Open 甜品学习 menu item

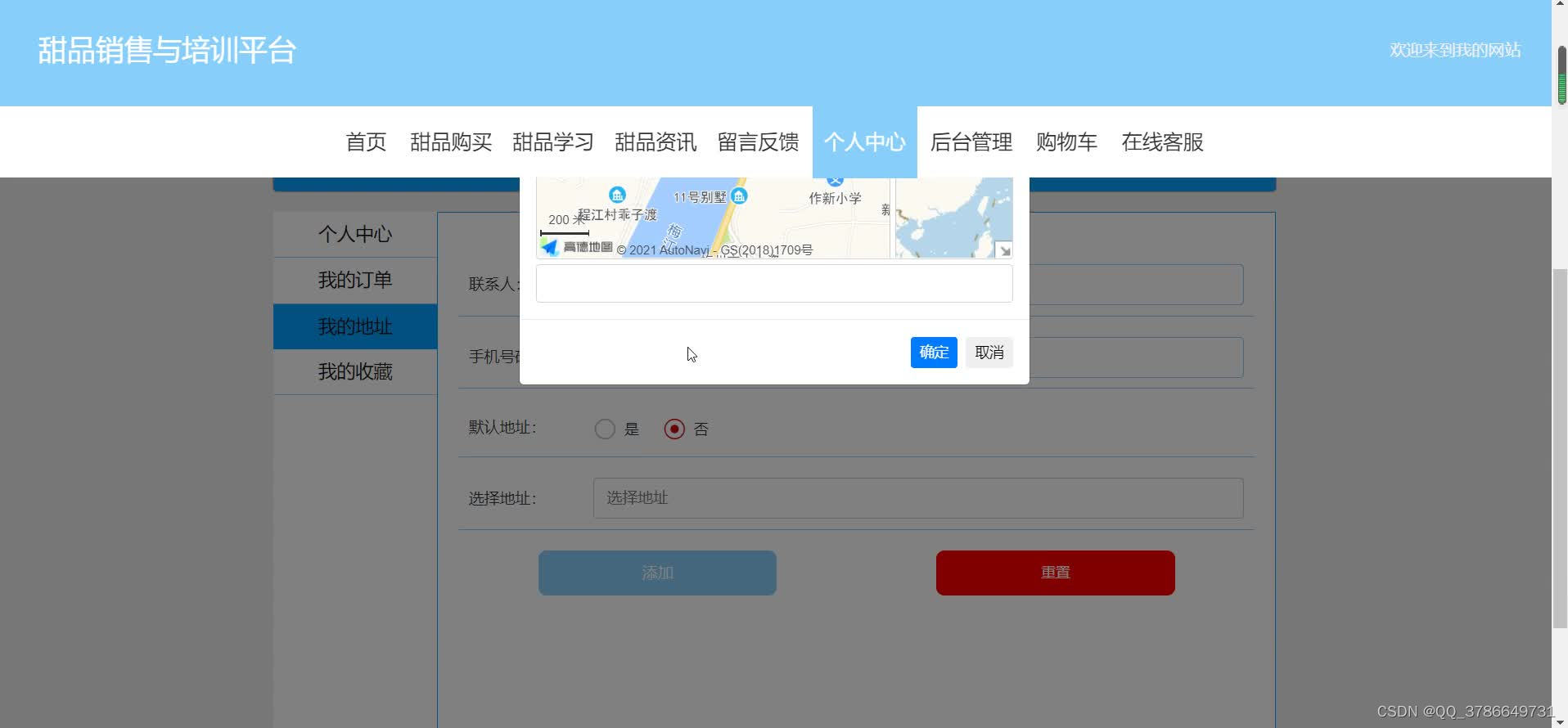pyautogui.click(x=553, y=142)
